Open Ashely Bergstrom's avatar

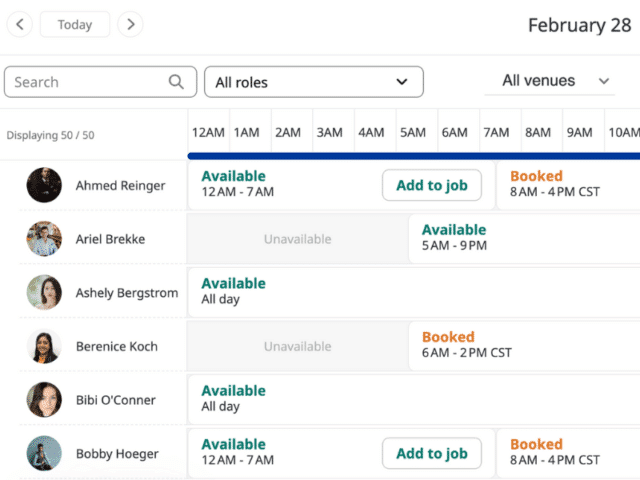point(44,292)
